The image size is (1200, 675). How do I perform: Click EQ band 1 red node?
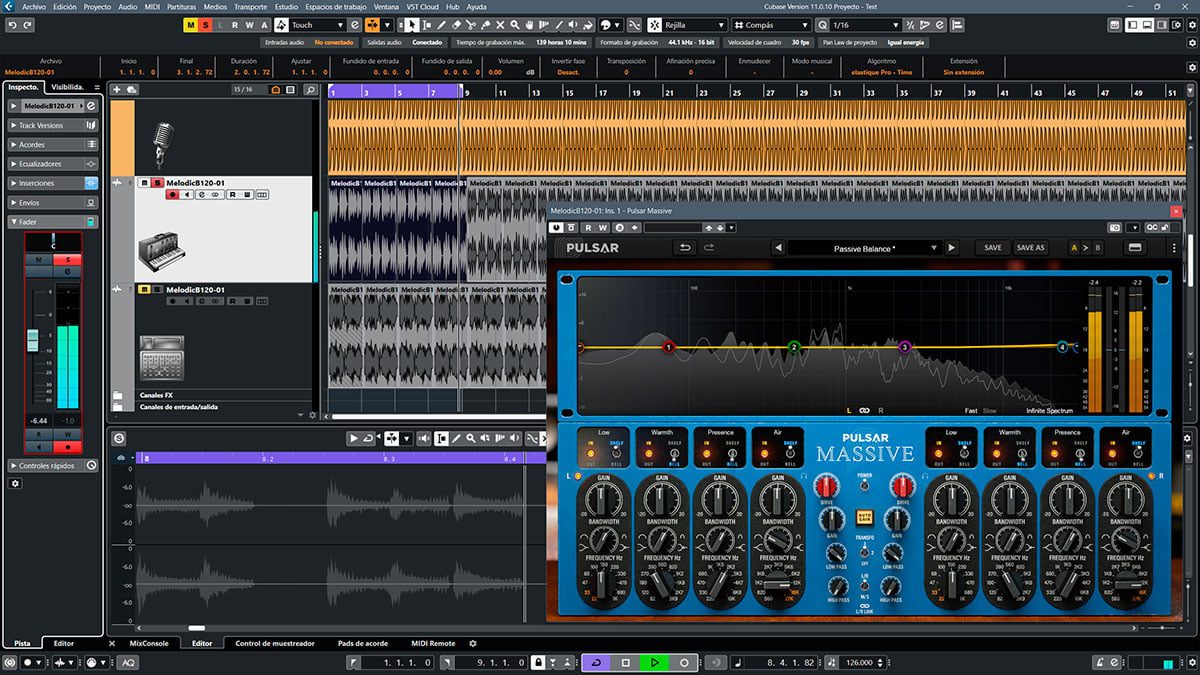click(x=669, y=347)
